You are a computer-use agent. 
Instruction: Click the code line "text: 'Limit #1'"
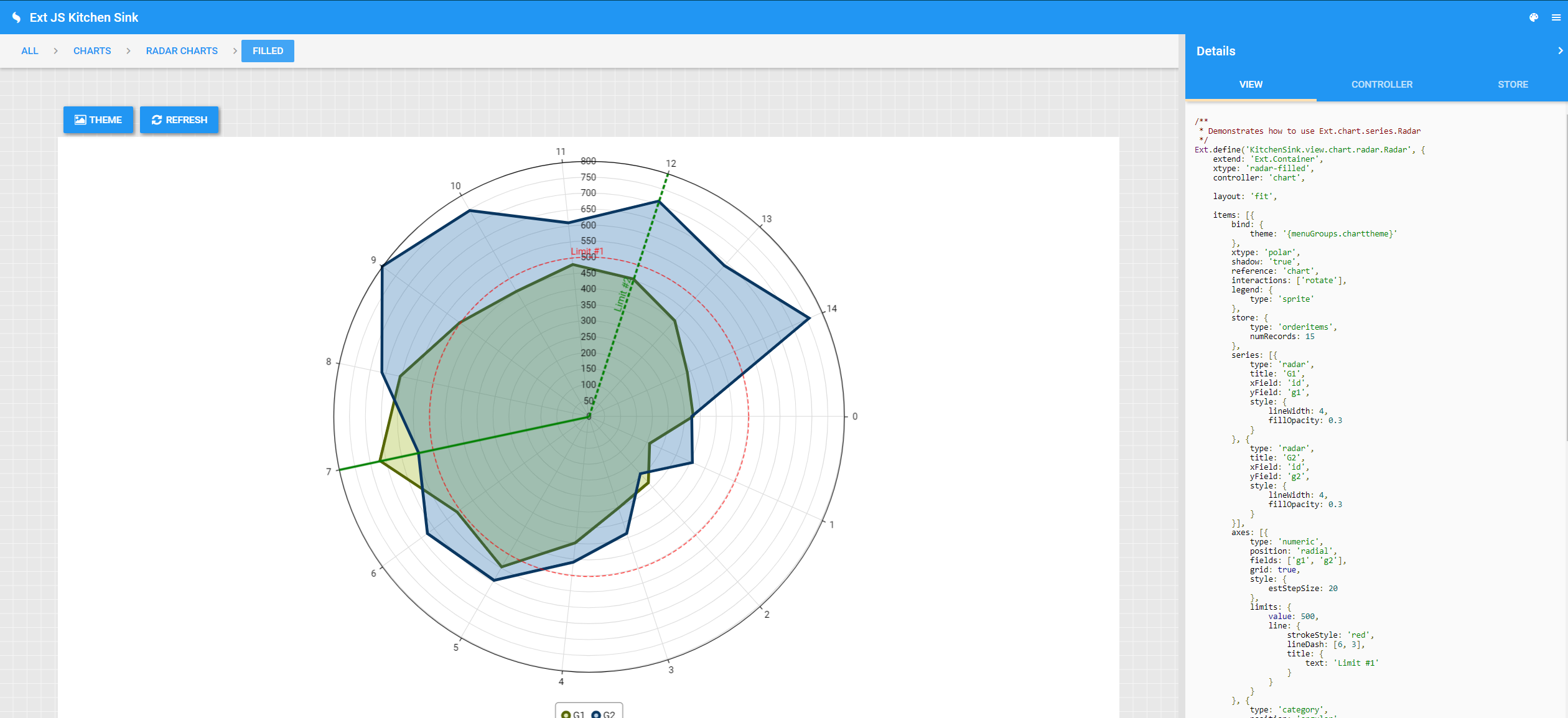pos(1342,663)
